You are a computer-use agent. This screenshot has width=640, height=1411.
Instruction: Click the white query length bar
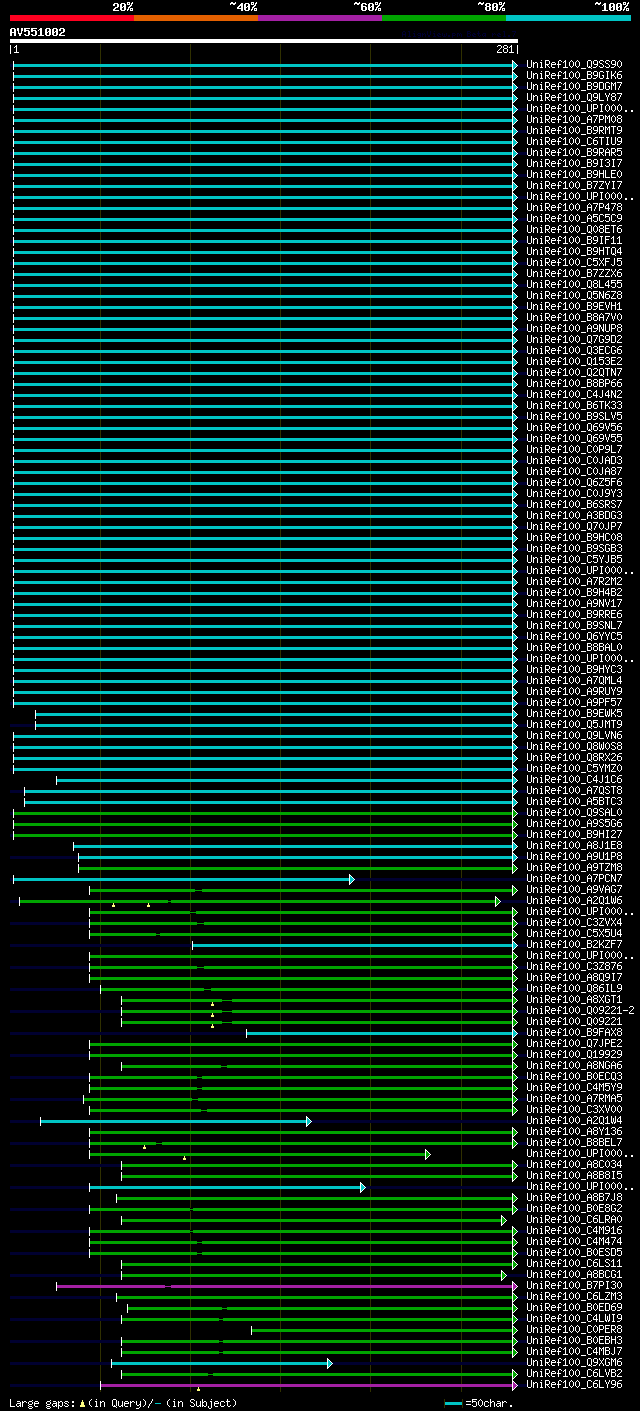click(264, 41)
